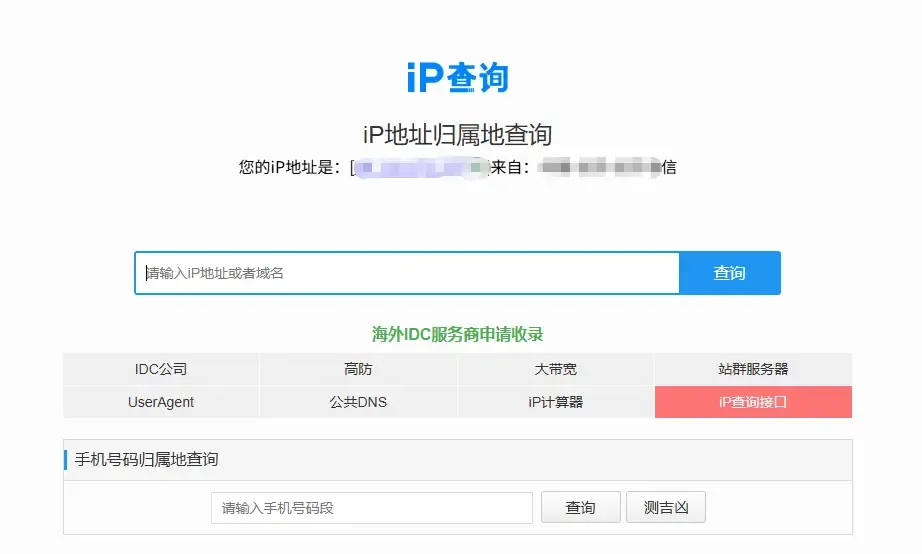The height and width of the screenshot is (554, 922).
Task: Click the iP查询 site logo
Action: (x=457, y=78)
